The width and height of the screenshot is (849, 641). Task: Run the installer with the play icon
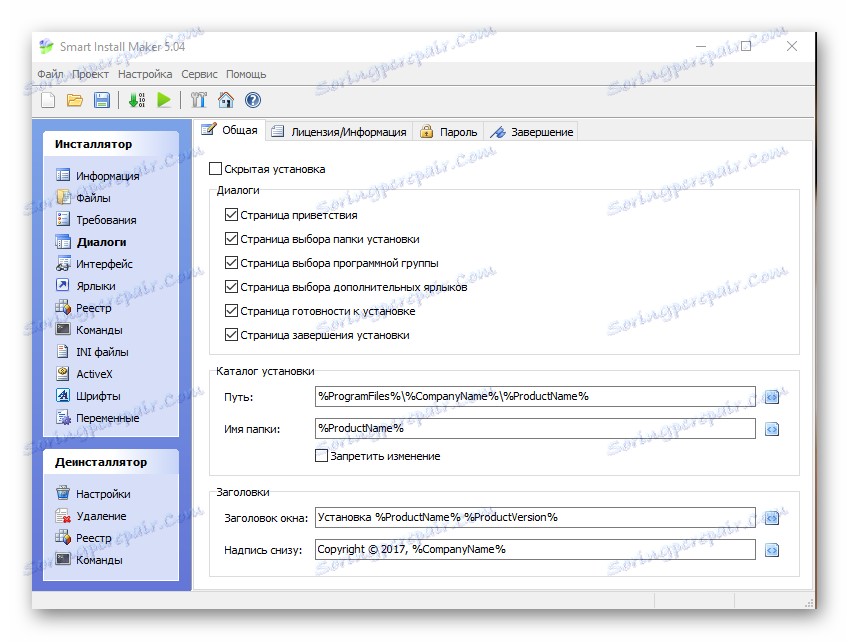click(x=164, y=100)
